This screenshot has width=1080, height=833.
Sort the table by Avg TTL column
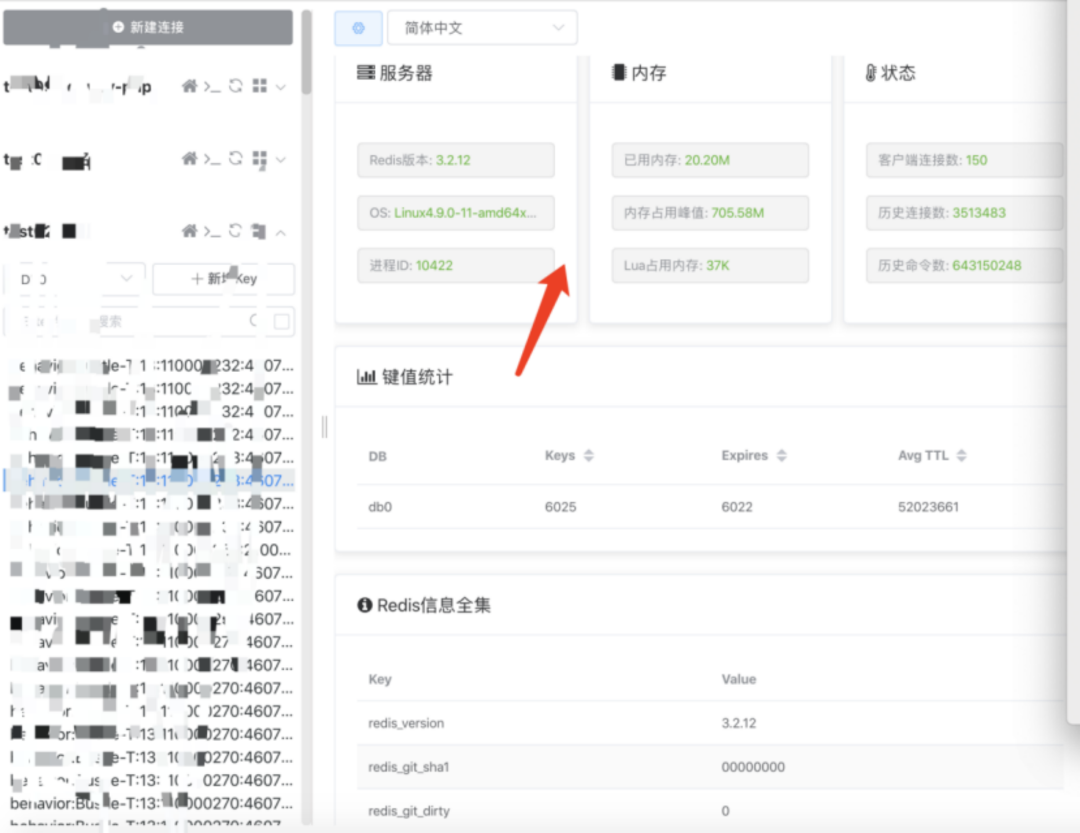click(961, 456)
